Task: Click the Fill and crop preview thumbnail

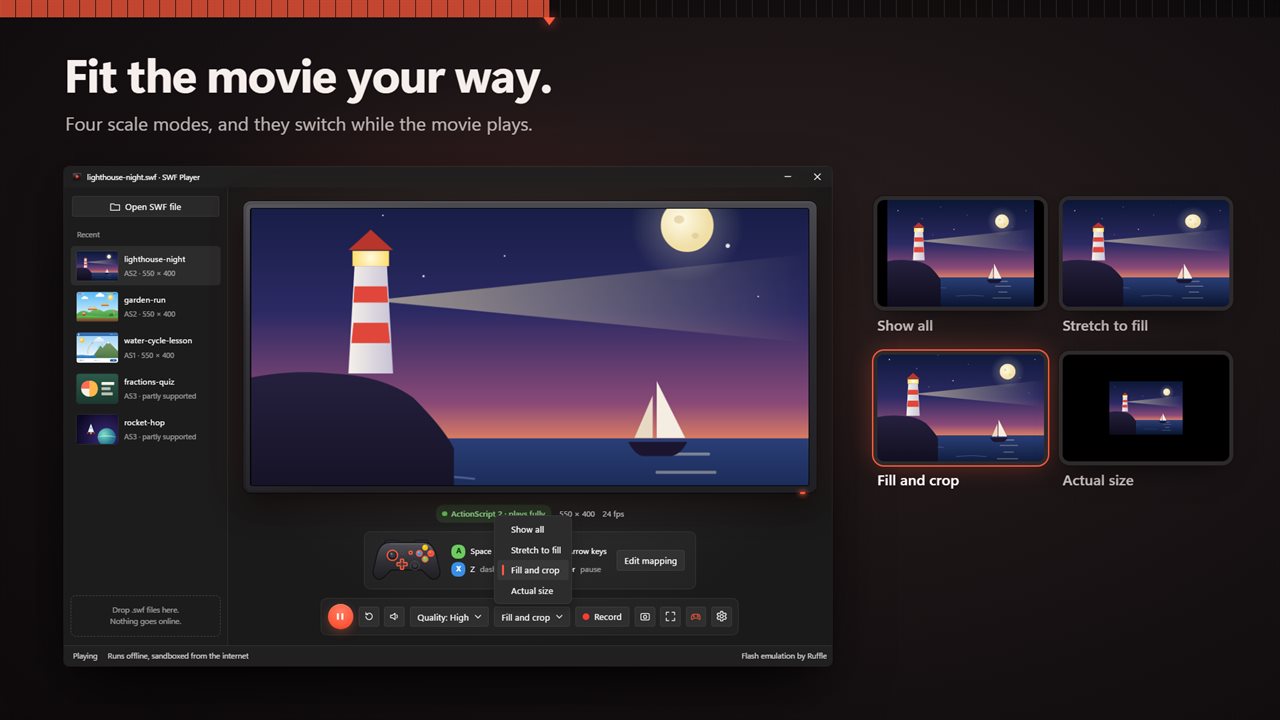Action: point(960,408)
